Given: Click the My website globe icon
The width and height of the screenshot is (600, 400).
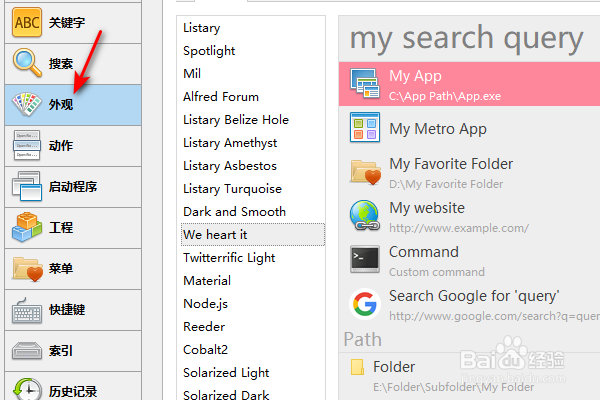Looking at the screenshot, I should tap(365, 215).
